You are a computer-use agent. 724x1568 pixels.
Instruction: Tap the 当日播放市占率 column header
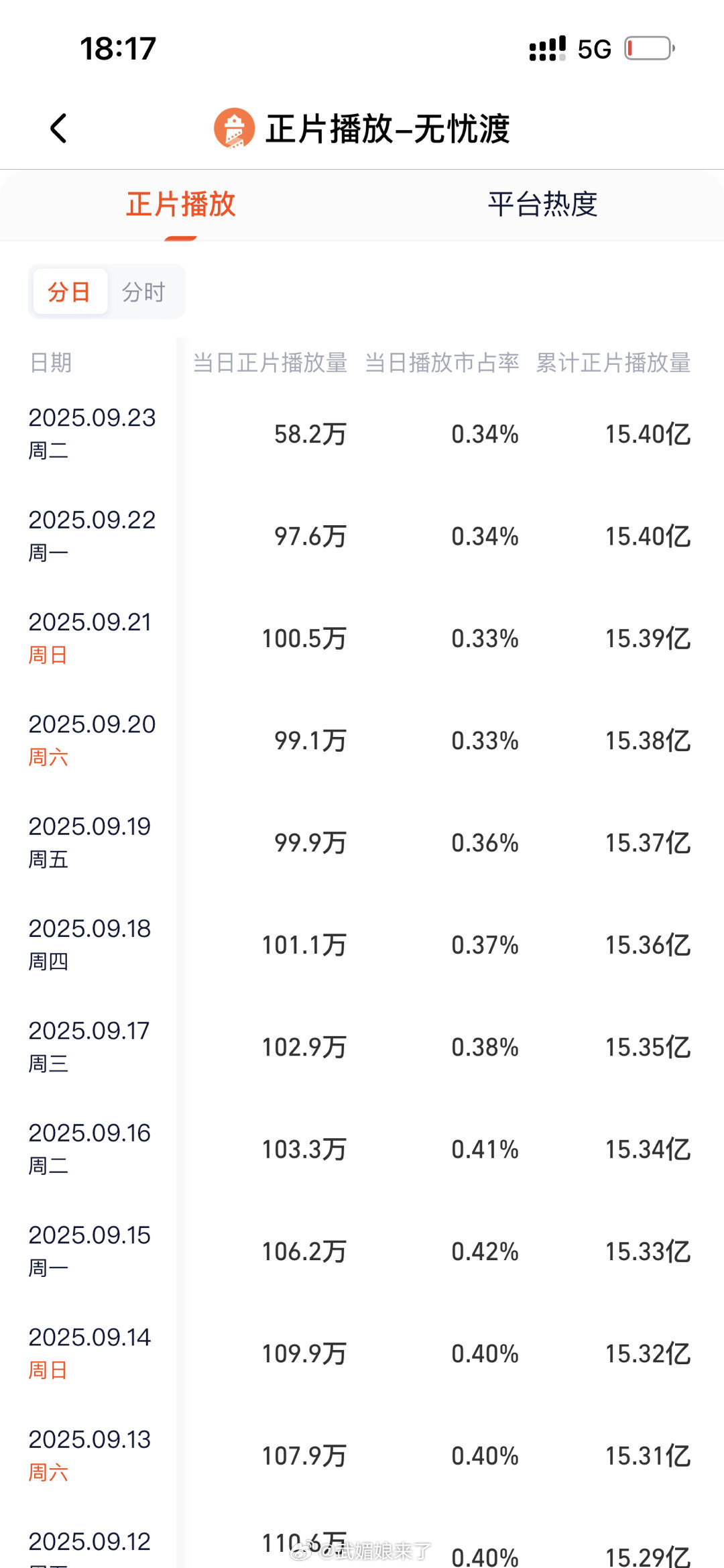[x=442, y=362]
